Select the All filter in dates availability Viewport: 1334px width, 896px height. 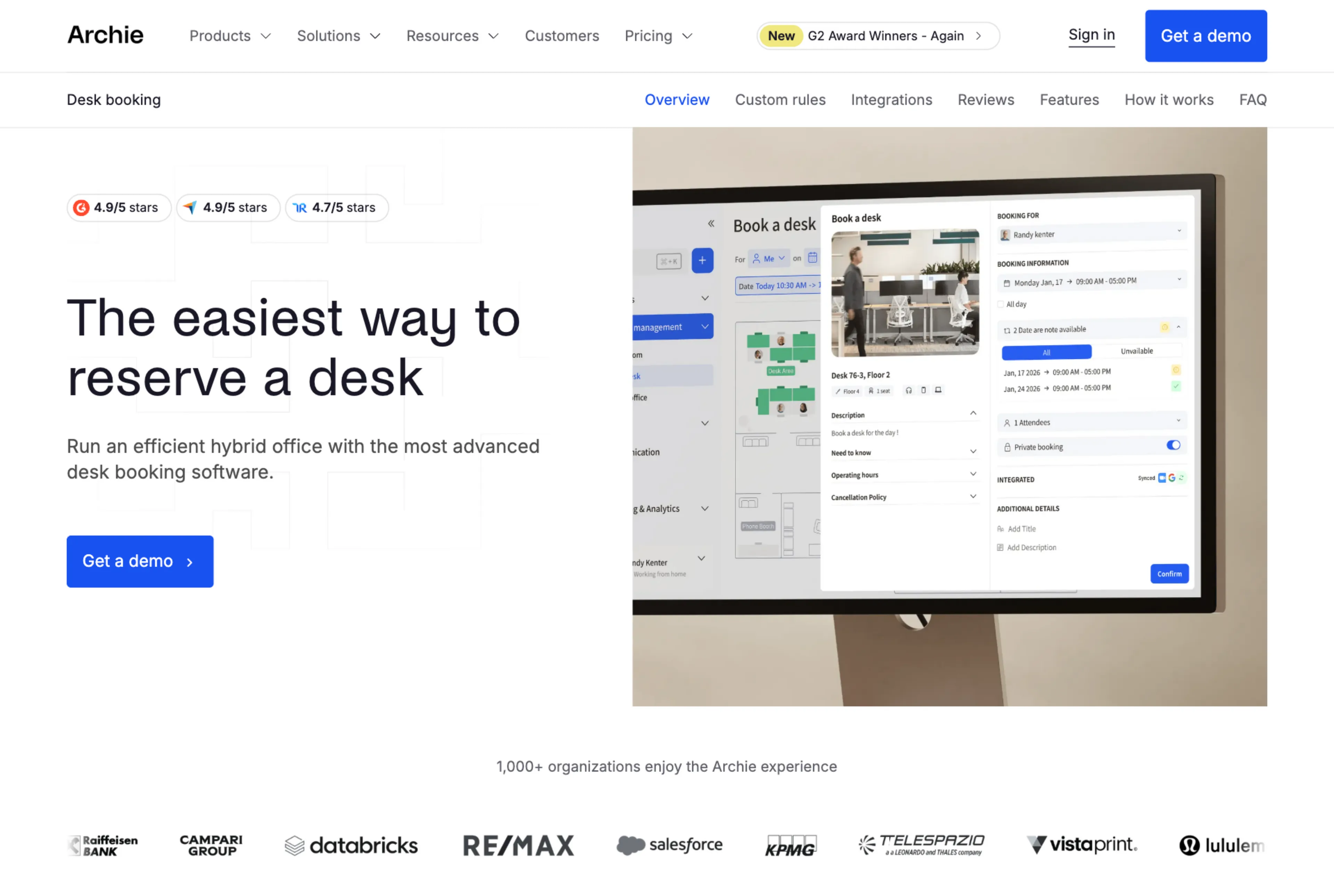tap(1046, 352)
